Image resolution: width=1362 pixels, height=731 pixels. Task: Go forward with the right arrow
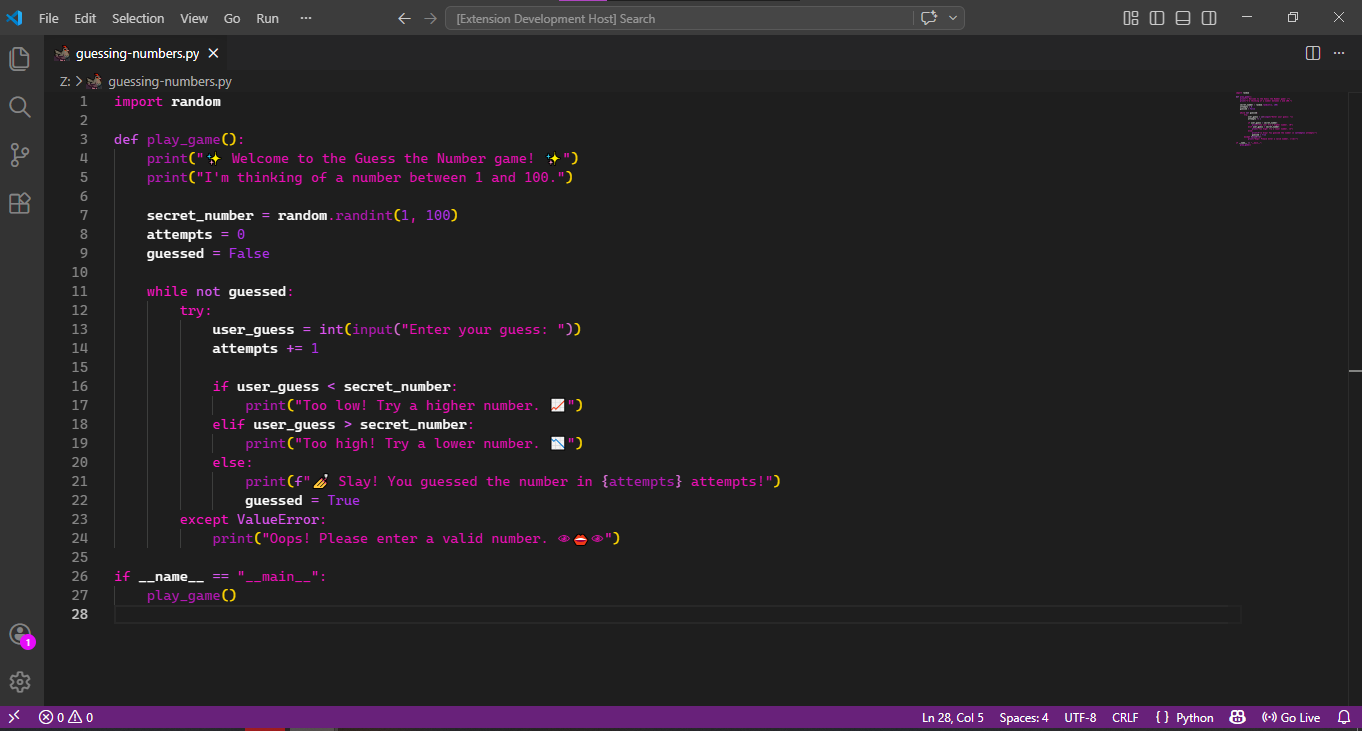430,18
